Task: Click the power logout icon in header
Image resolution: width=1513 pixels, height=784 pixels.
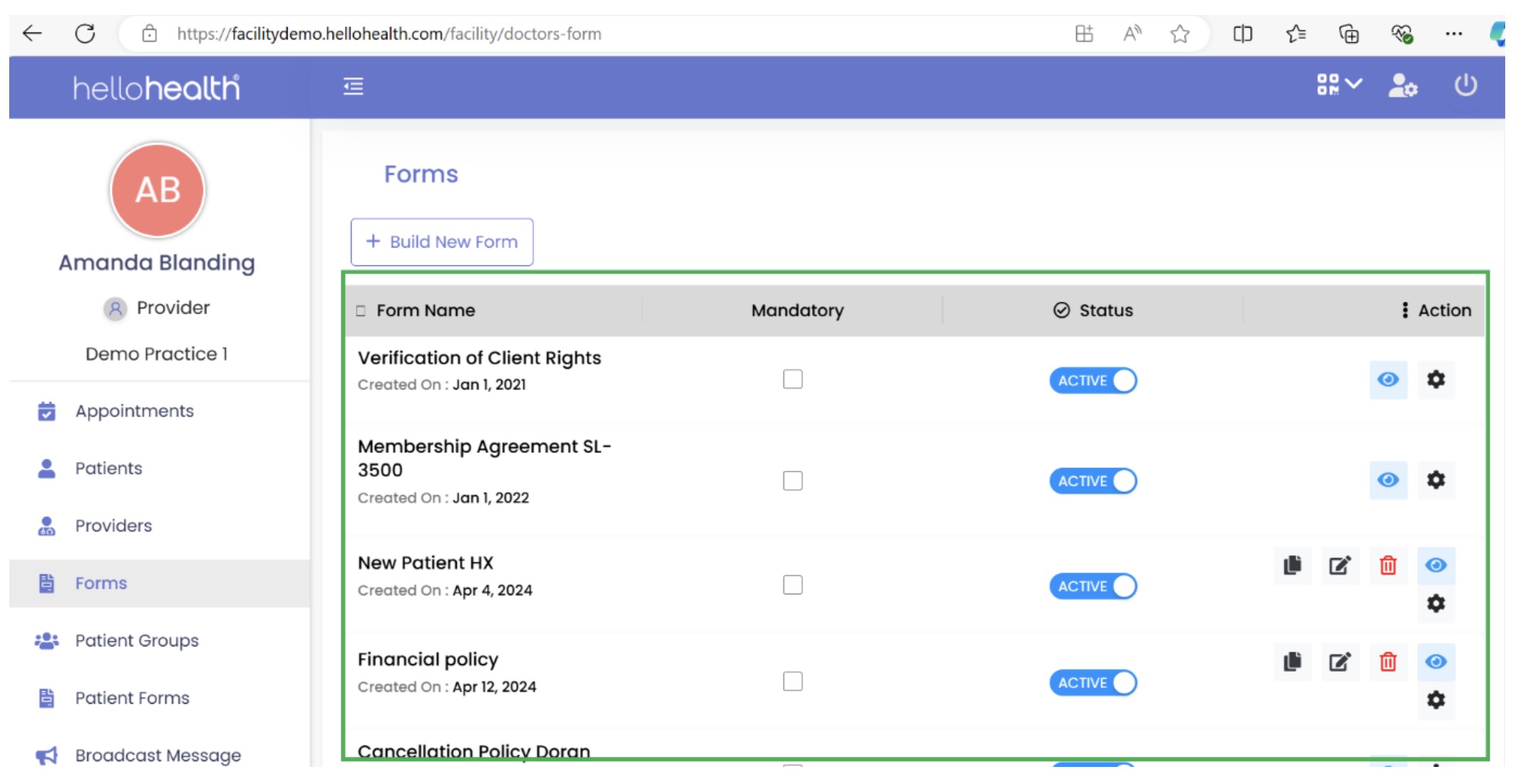Action: pyautogui.click(x=1465, y=86)
